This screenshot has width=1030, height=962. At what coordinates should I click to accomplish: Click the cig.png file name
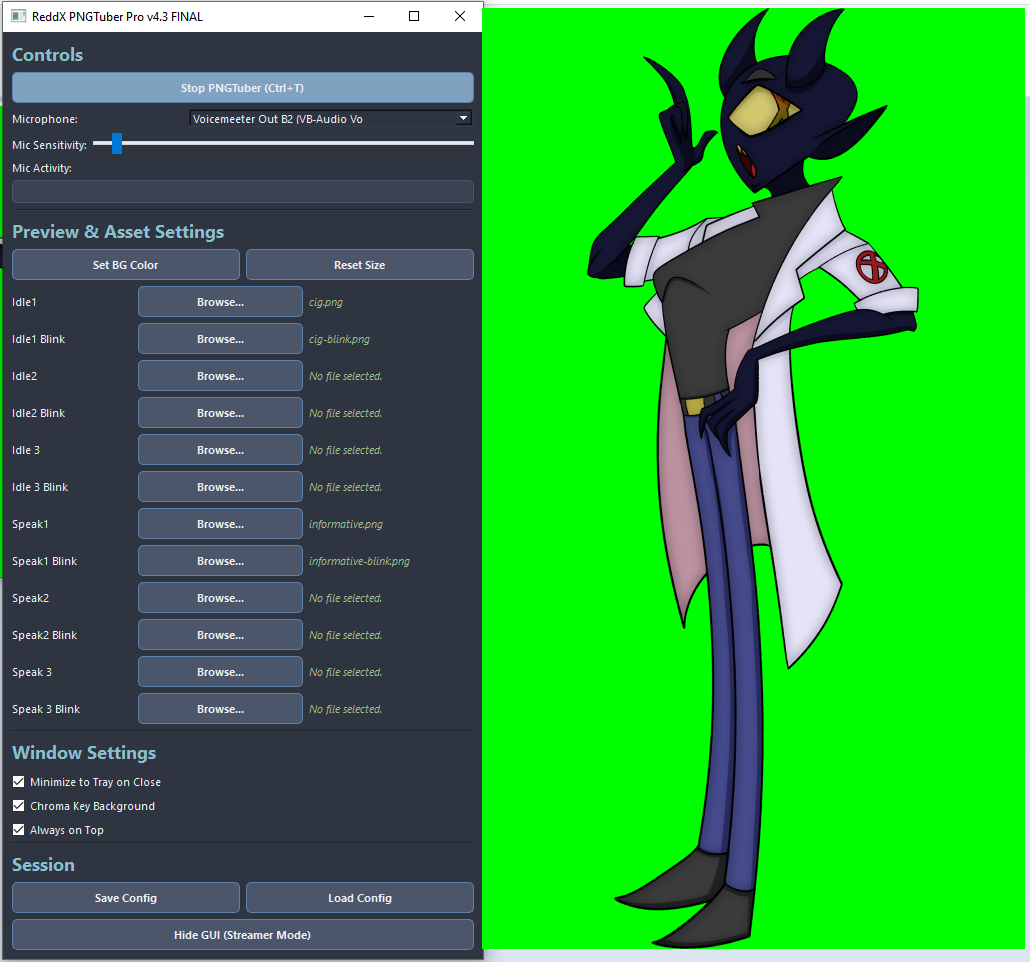(326, 302)
